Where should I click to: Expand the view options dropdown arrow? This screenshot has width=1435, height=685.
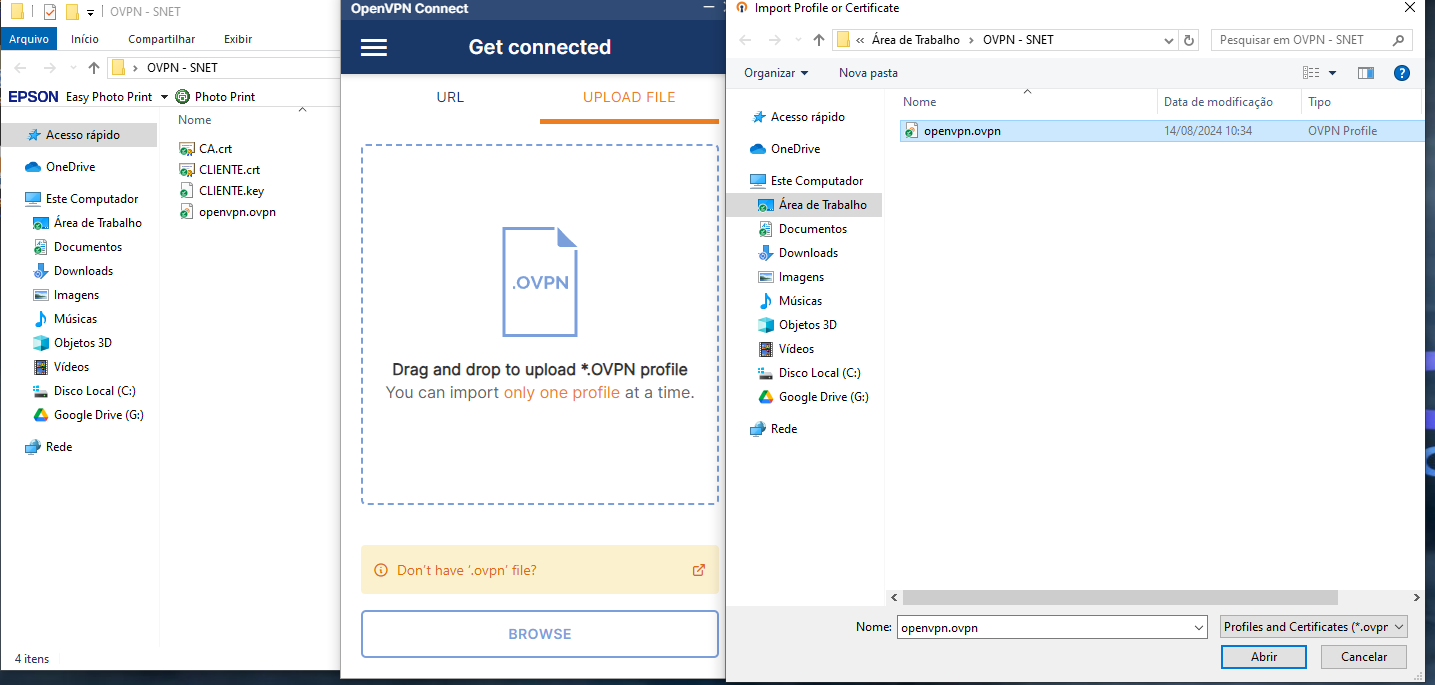(x=1332, y=73)
